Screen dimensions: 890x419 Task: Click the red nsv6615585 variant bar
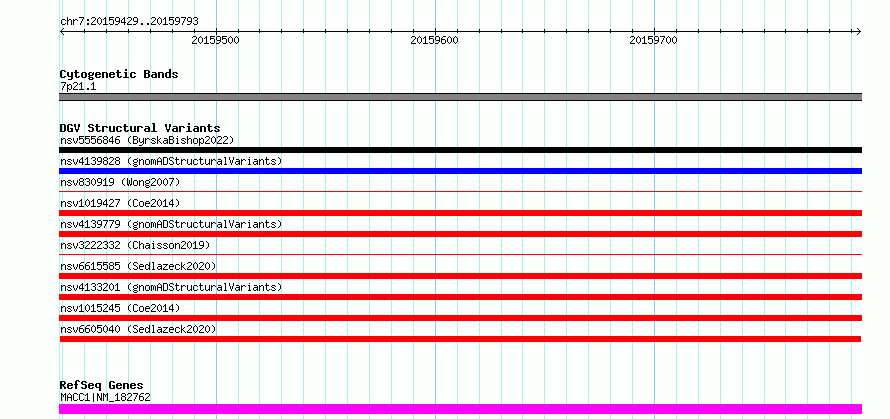click(460, 276)
